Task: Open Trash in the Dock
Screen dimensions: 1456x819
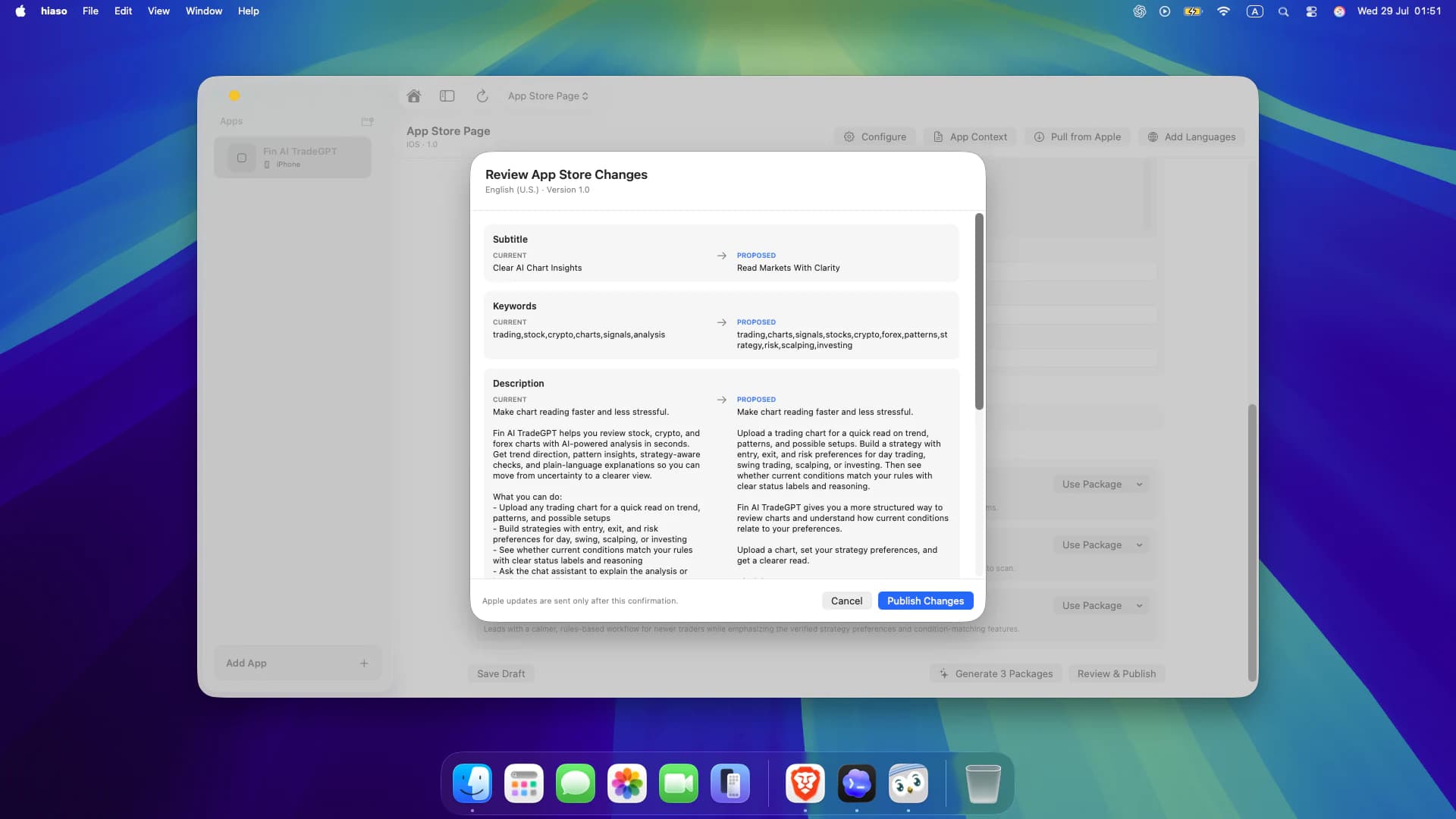Action: [x=983, y=783]
